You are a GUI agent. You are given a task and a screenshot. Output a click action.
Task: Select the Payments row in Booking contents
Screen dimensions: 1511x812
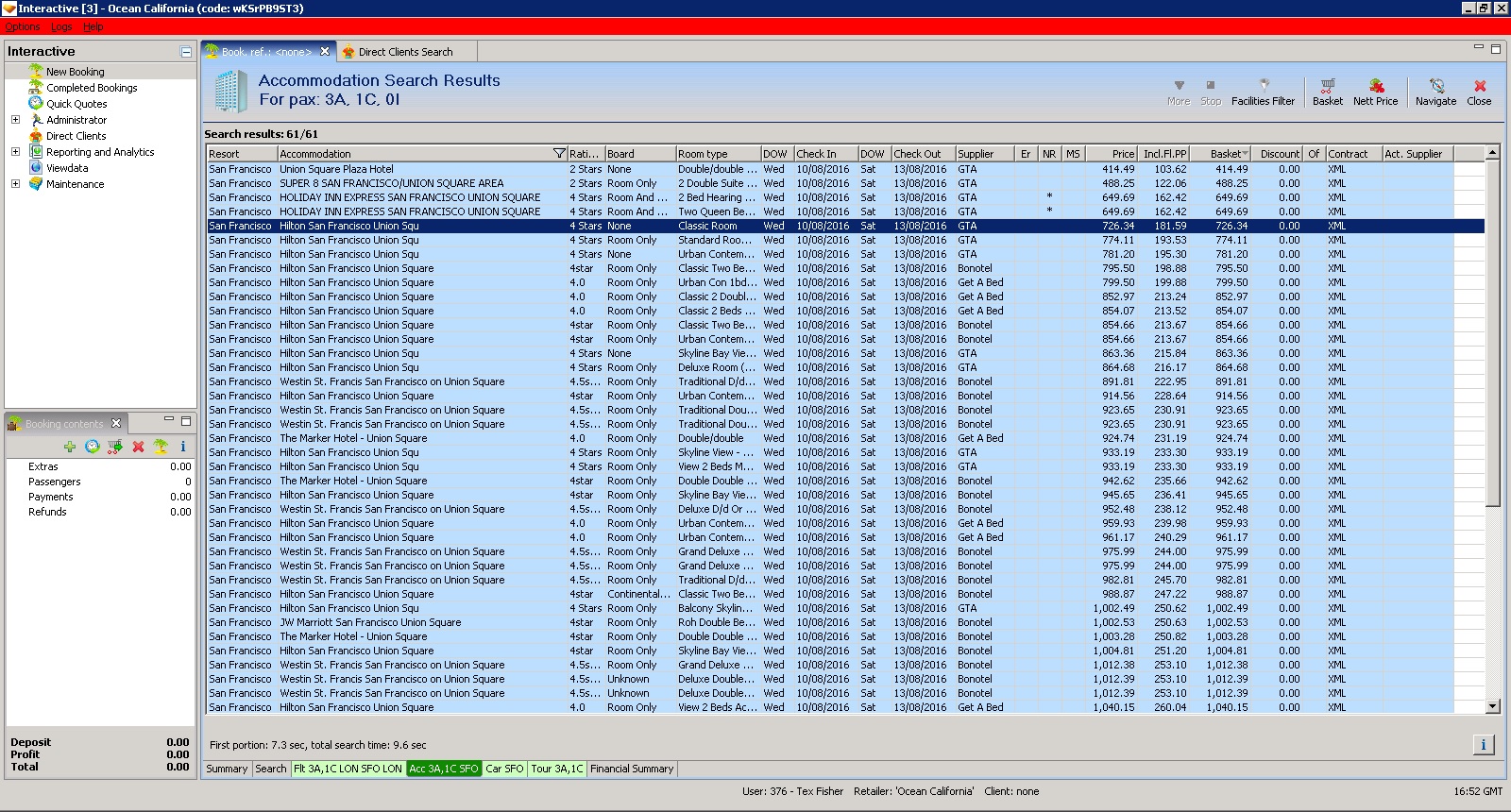[100, 497]
